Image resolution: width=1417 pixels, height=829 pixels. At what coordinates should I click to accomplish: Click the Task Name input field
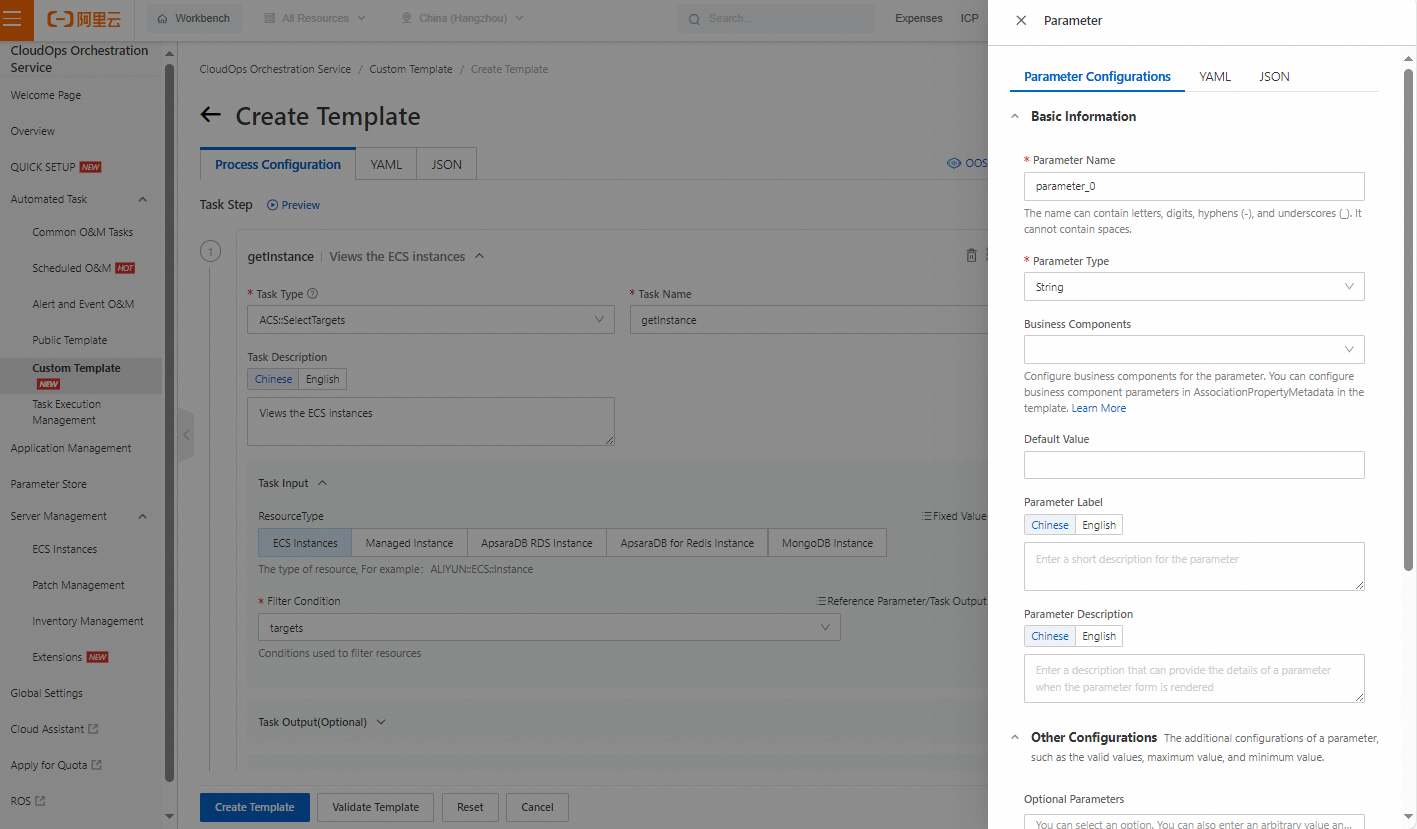point(808,320)
